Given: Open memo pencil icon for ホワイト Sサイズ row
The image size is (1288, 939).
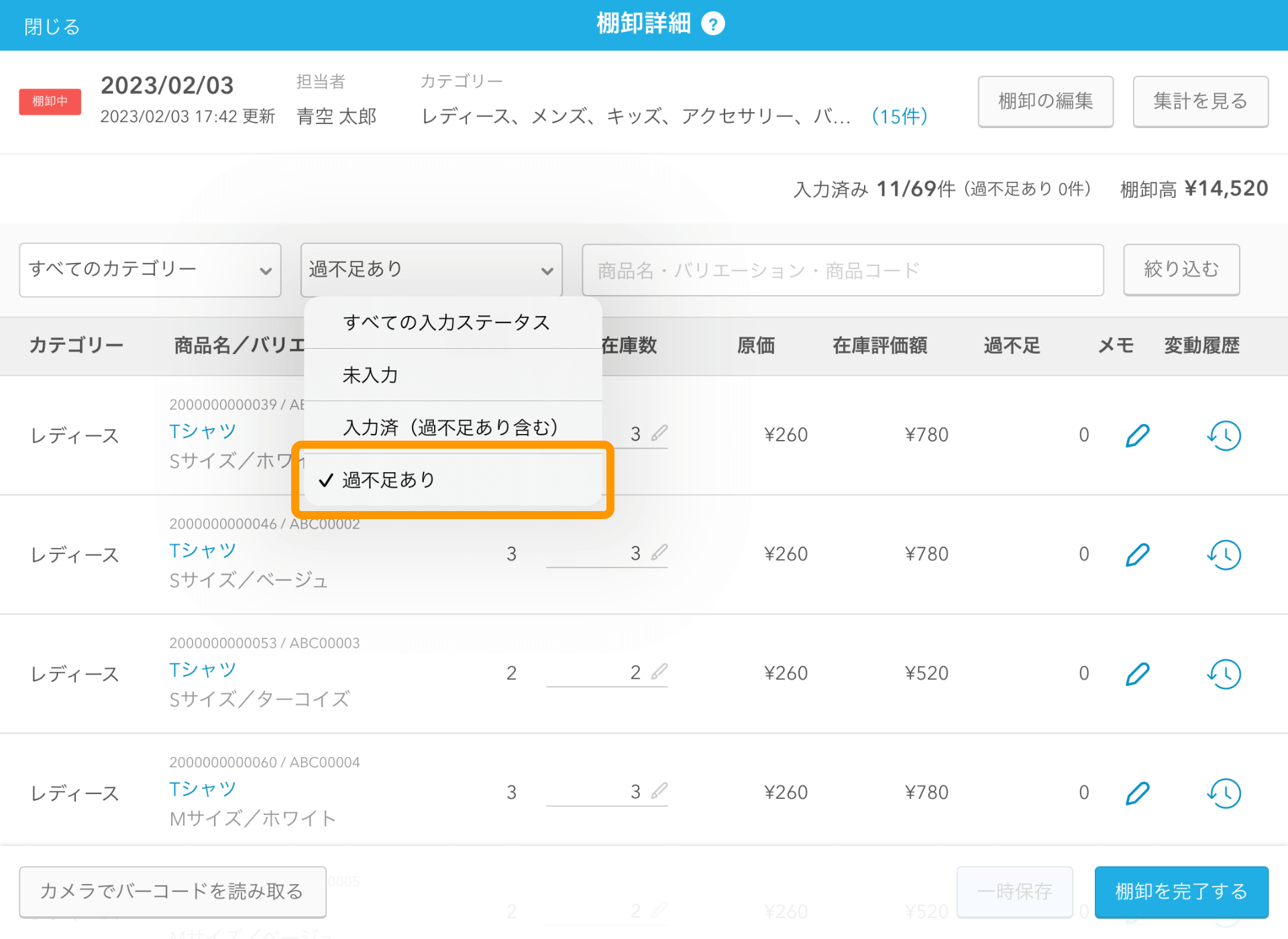Looking at the screenshot, I should coord(1138,435).
